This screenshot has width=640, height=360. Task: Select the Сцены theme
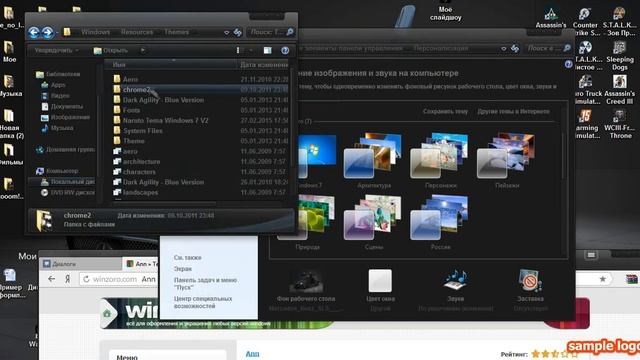374,223
